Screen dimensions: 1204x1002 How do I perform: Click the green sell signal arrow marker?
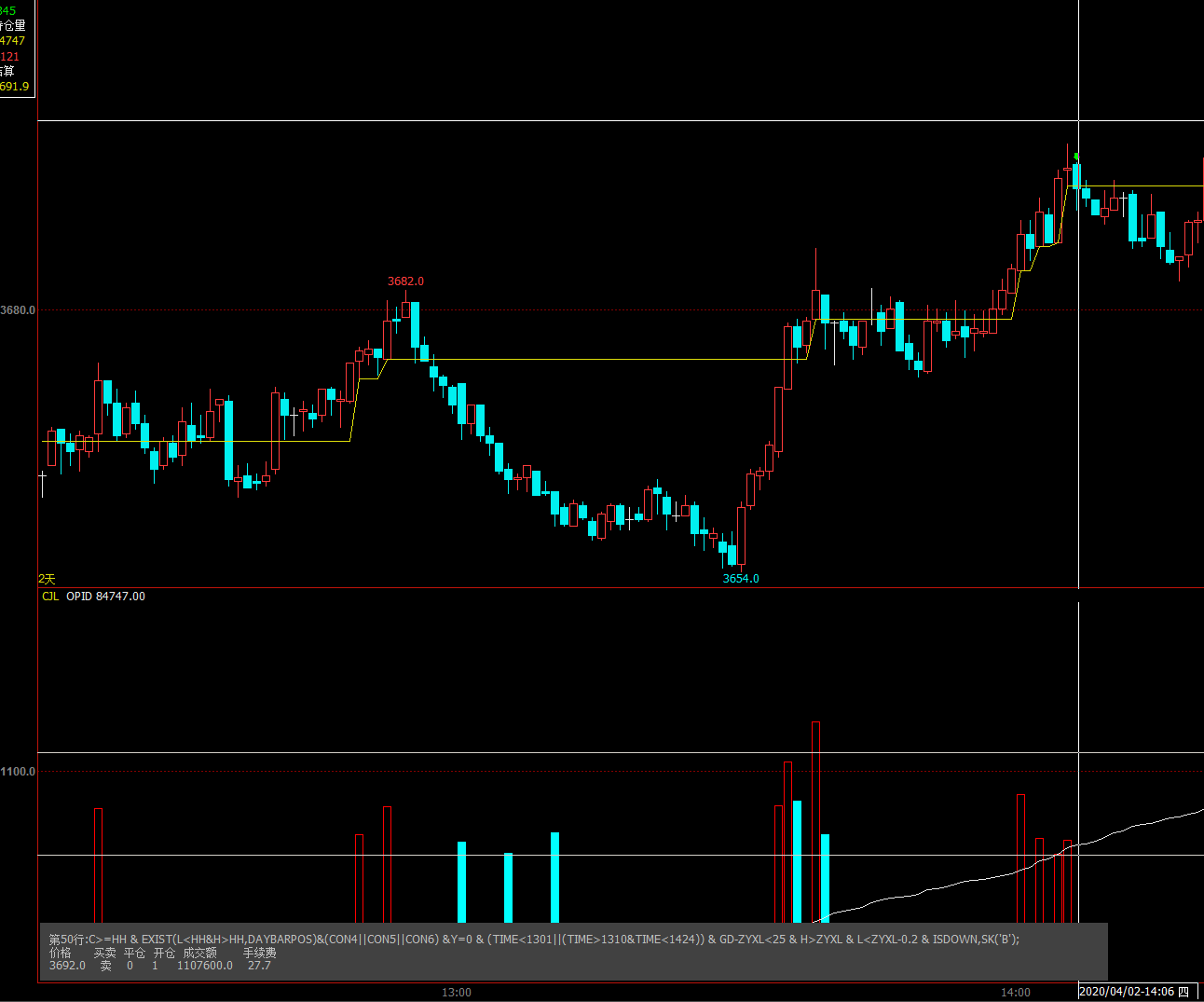1076,157
